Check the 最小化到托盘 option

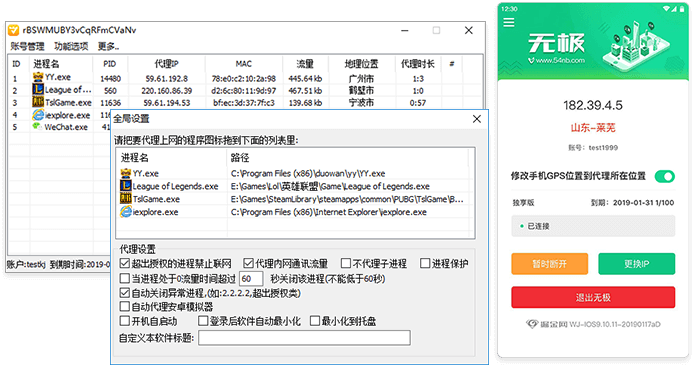pyautogui.click(x=315, y=321)
